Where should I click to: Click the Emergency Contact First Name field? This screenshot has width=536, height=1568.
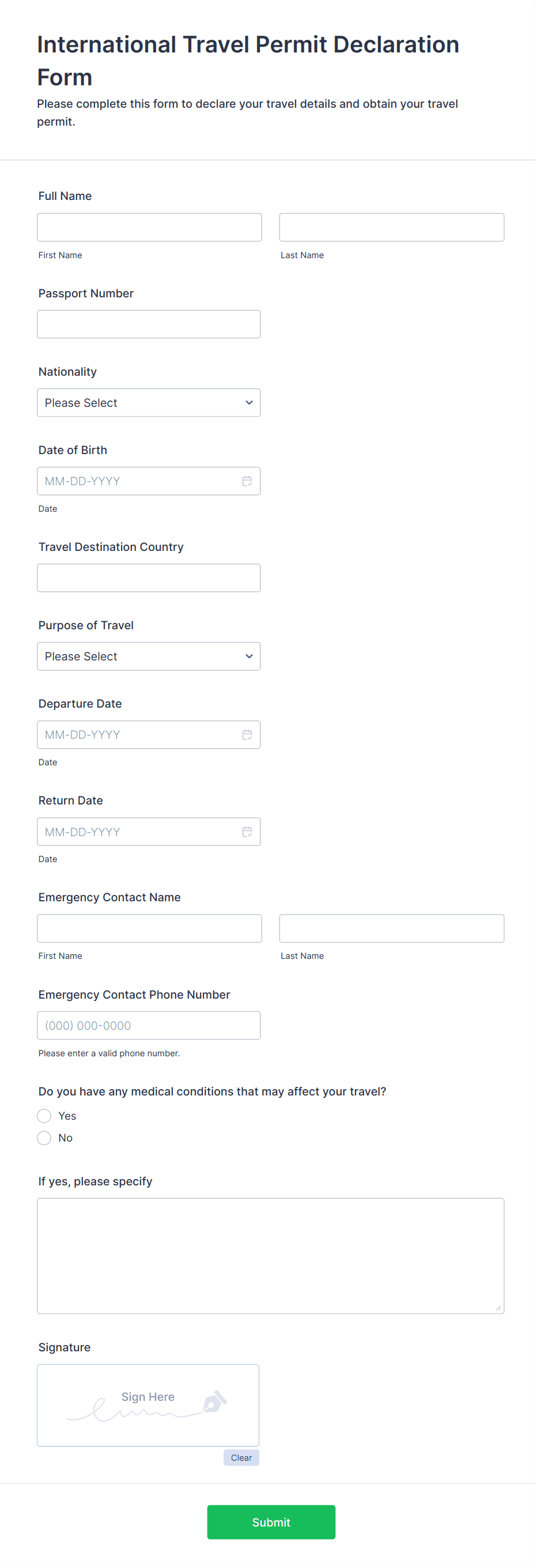click(149, 928)
